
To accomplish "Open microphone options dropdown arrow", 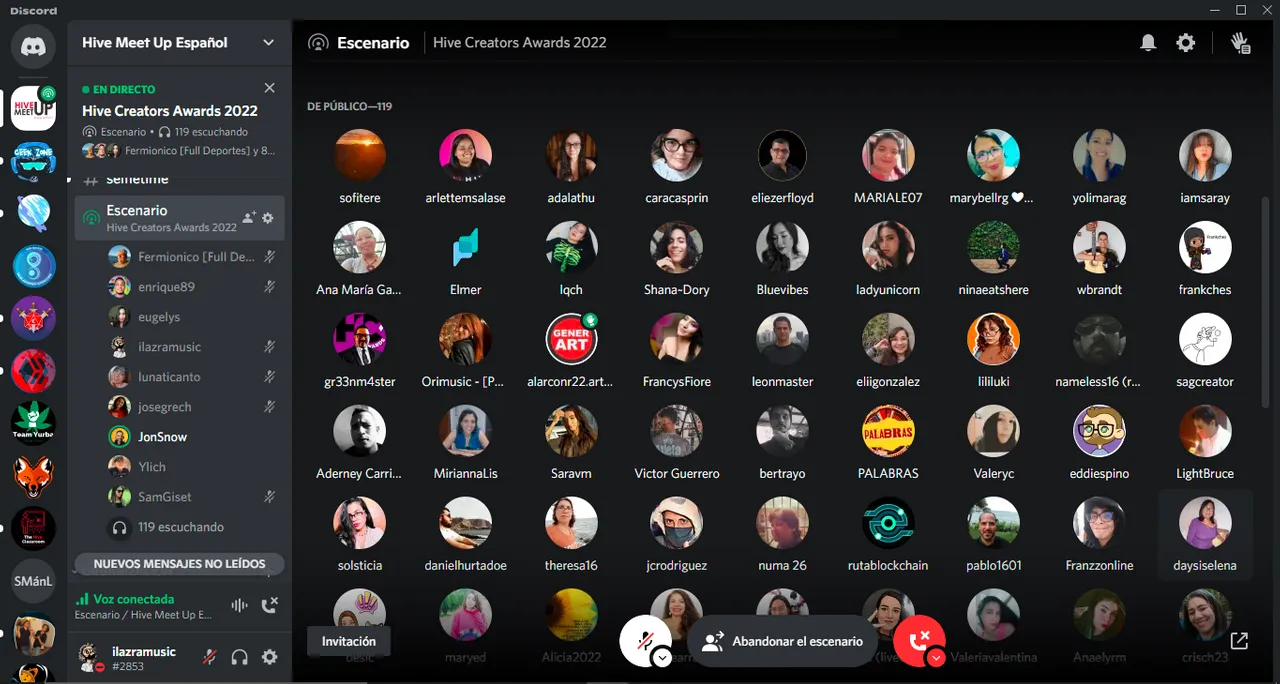I will 662,658.
